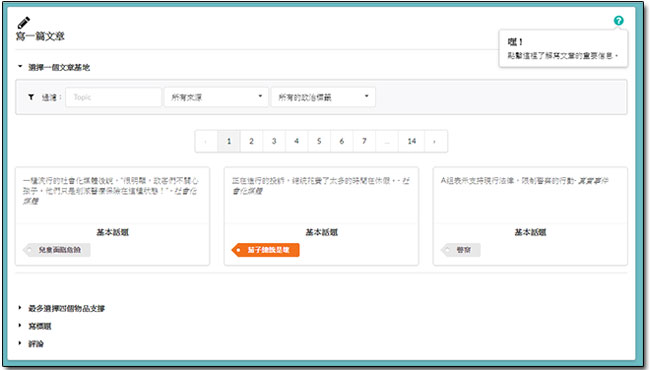Focus the Topic filter input field
This screenshot has height=370, width=650.
tap(113, 97)
